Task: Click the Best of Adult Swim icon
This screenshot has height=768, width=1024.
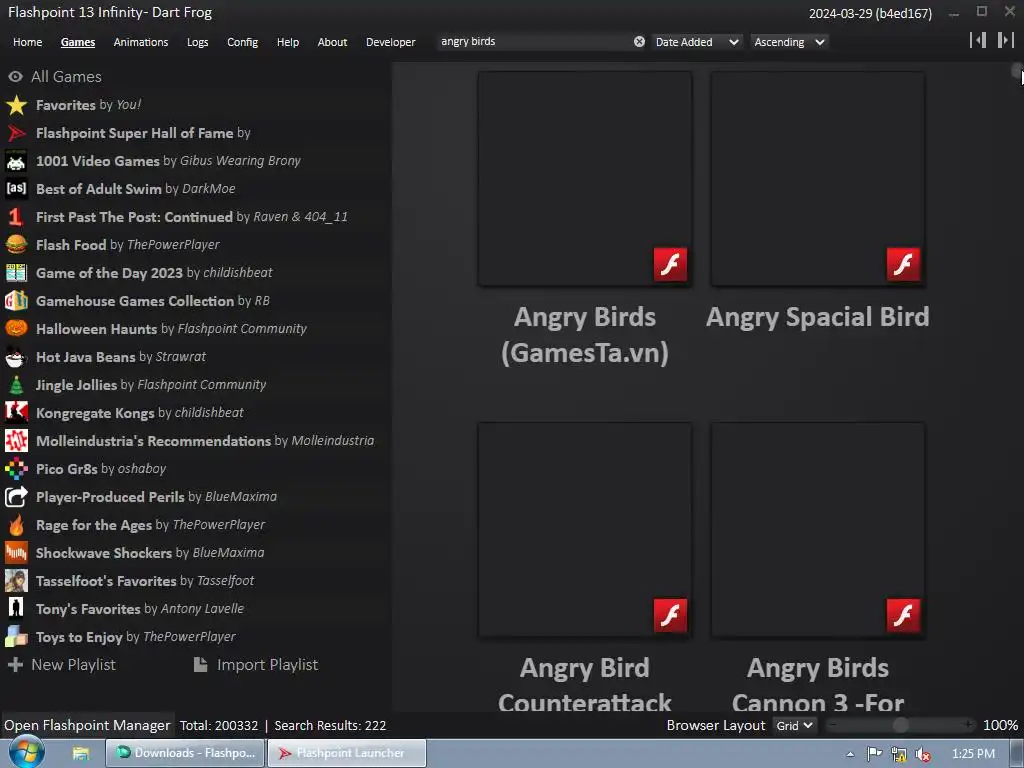Action: (x=16, y=189)
